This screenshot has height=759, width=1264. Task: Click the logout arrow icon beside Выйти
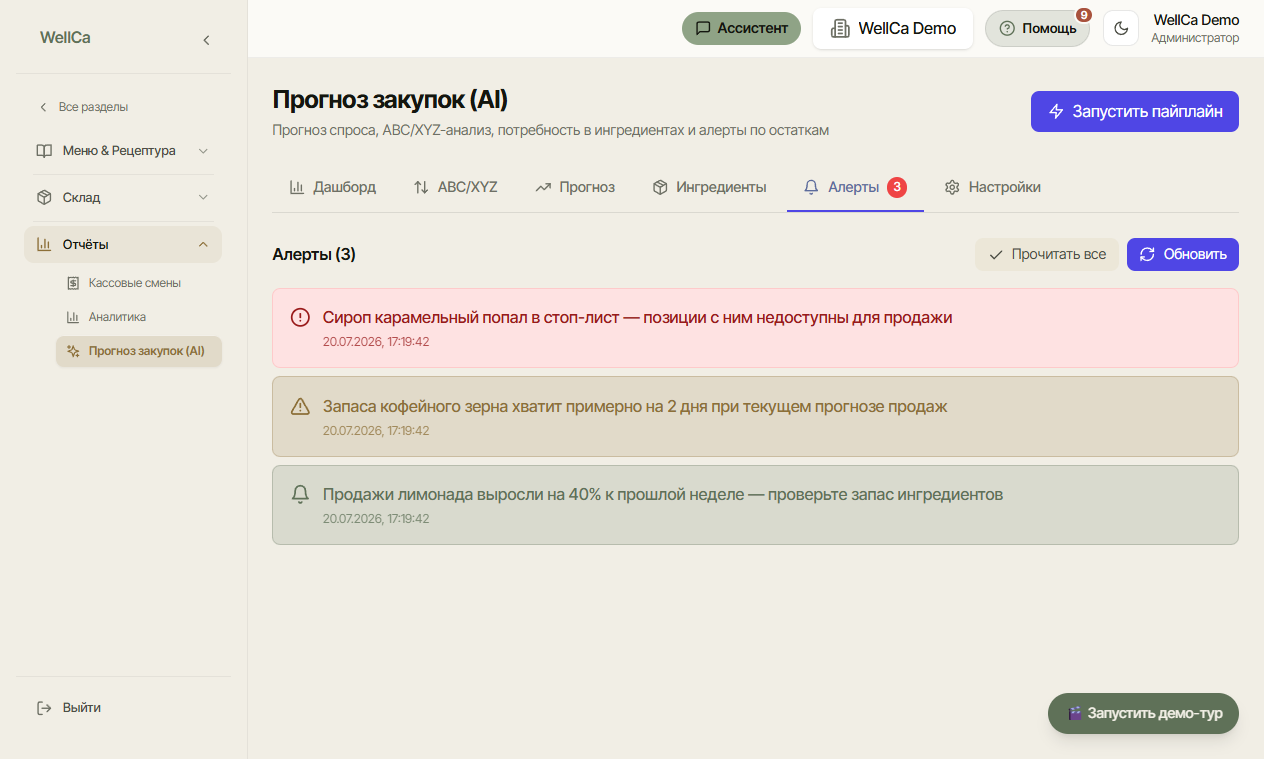[x=44, y=708]
